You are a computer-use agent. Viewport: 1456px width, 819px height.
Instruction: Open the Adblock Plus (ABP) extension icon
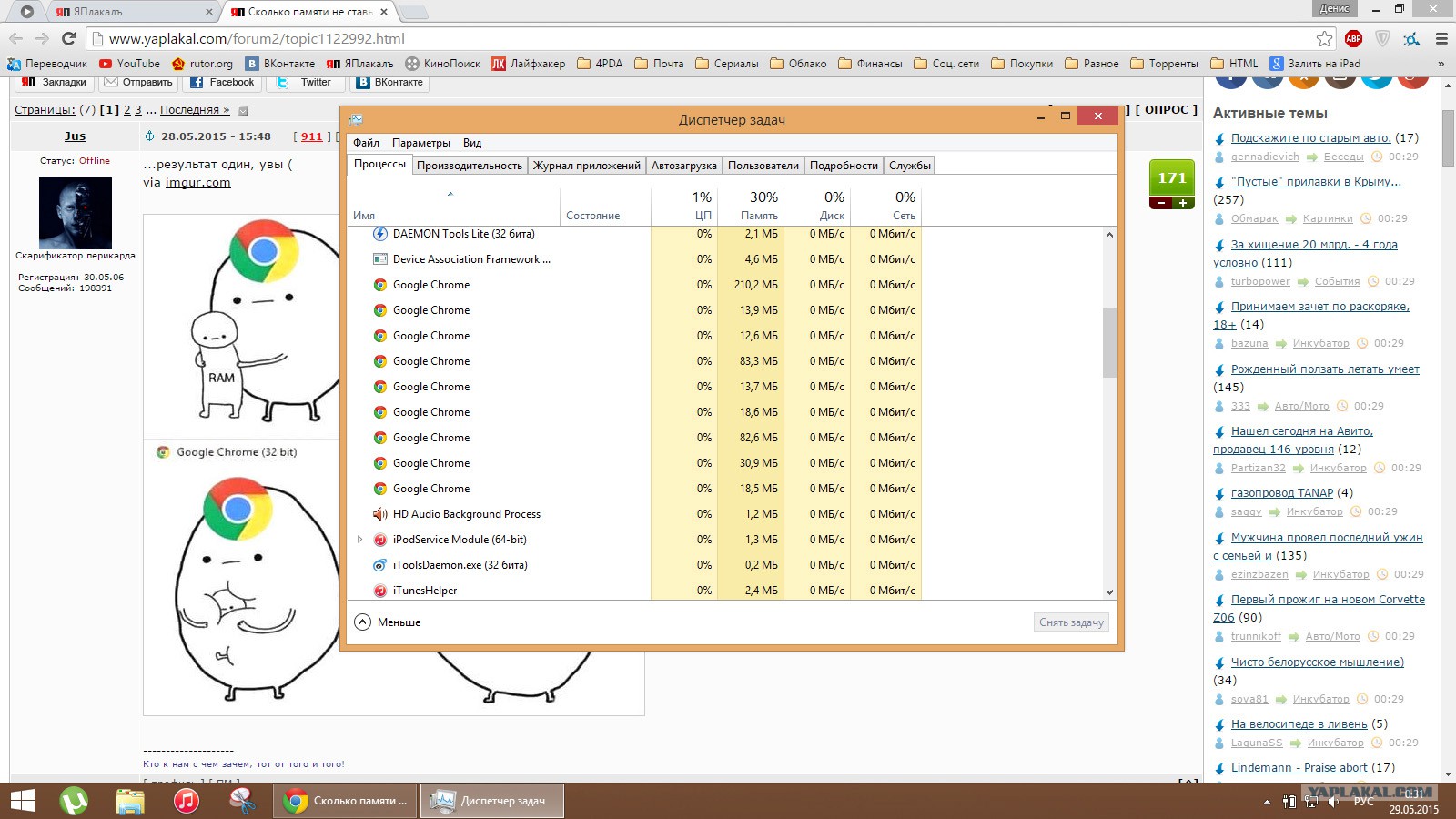(x=1353, y=38)
